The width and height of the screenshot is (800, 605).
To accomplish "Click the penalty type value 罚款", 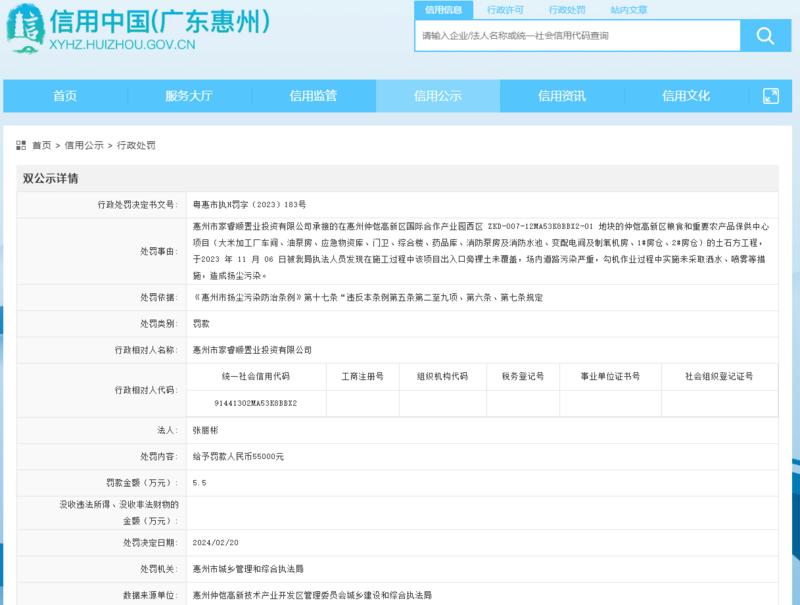I will (x=201, y=324).
